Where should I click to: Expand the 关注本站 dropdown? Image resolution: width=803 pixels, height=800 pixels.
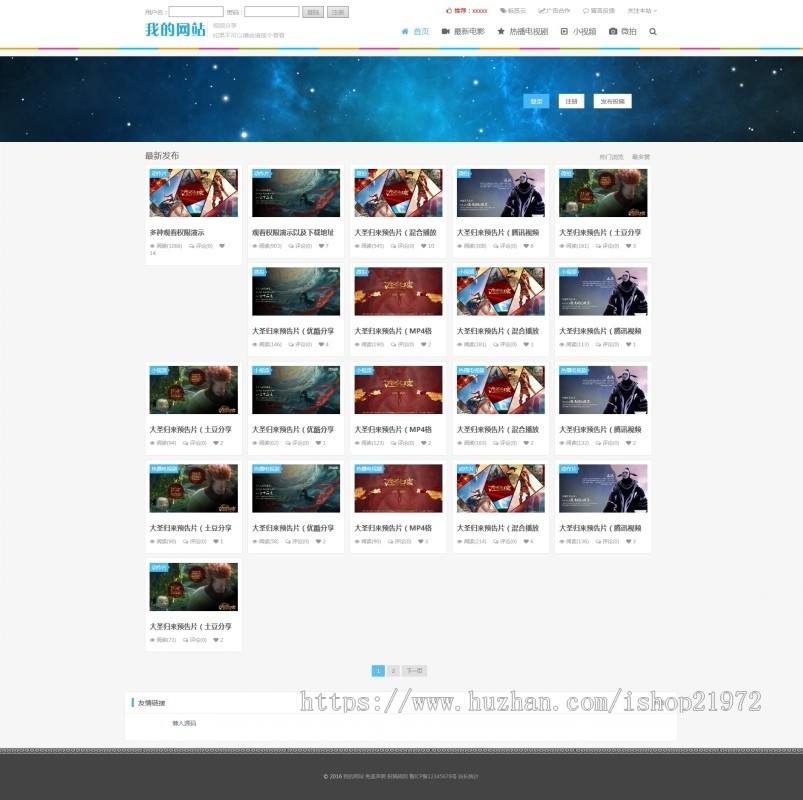point(642,10)
